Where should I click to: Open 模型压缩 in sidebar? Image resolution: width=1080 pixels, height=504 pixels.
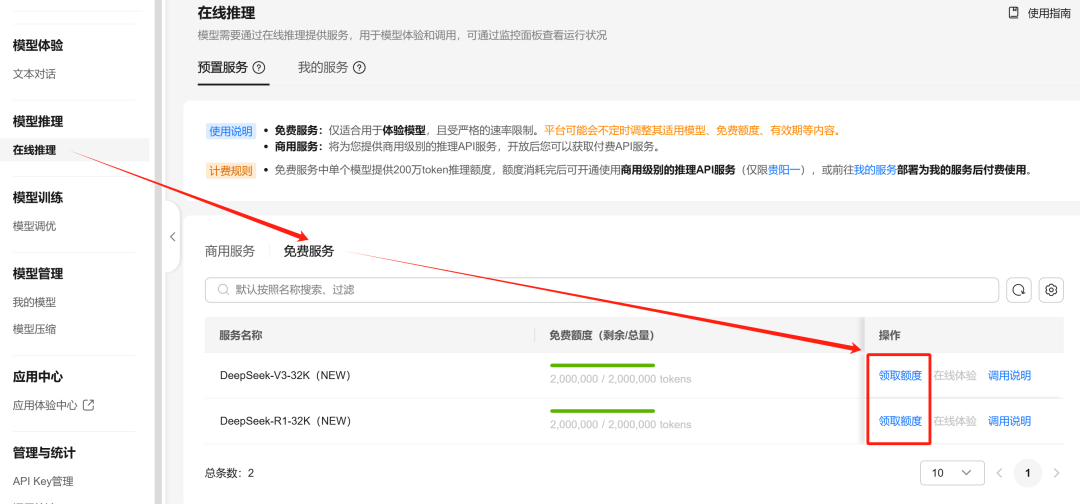click(34, 329)
